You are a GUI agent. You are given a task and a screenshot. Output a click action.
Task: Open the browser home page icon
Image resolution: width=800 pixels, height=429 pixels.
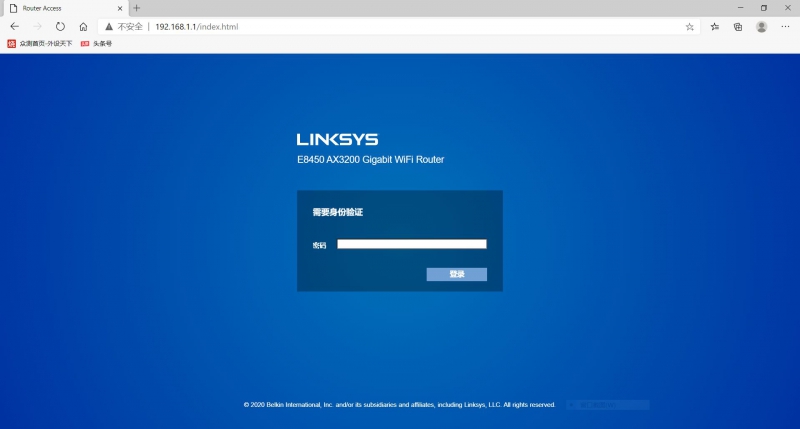coord(83,27)
